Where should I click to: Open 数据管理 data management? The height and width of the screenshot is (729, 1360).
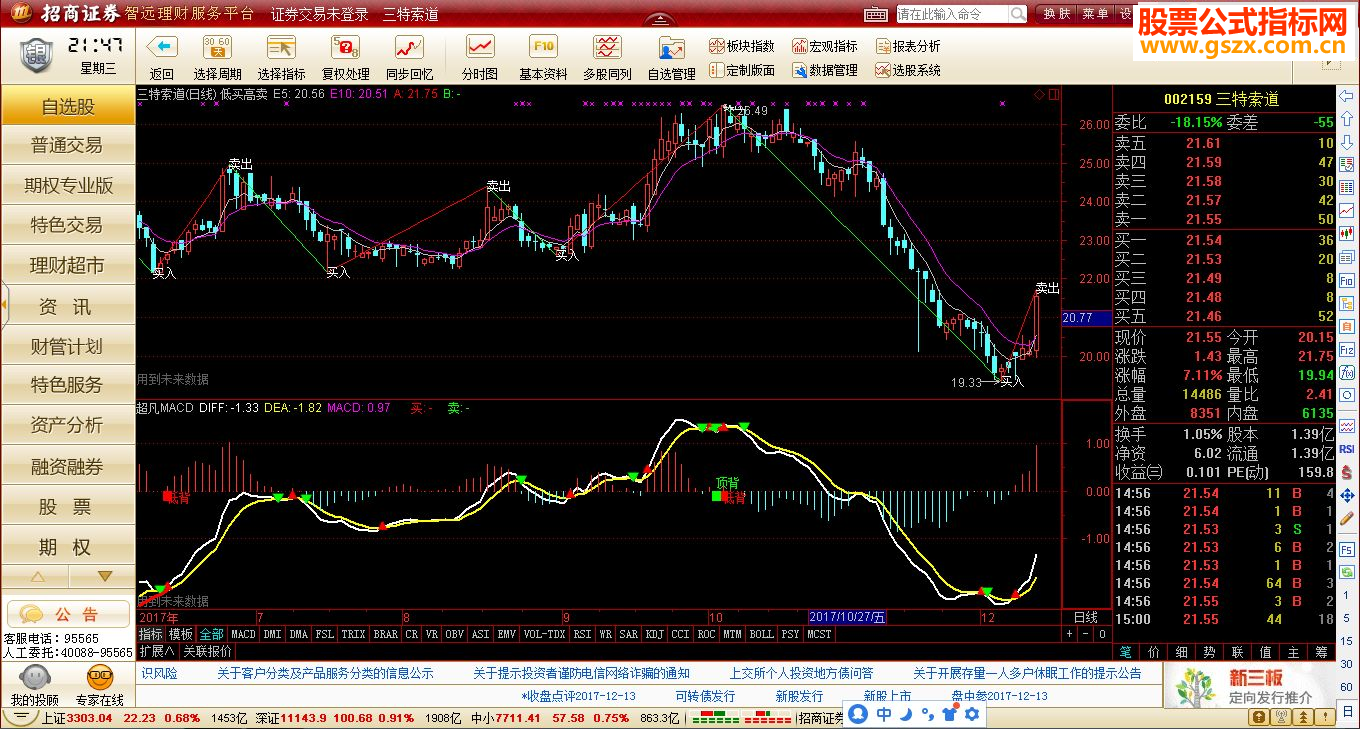pos(824,70)
